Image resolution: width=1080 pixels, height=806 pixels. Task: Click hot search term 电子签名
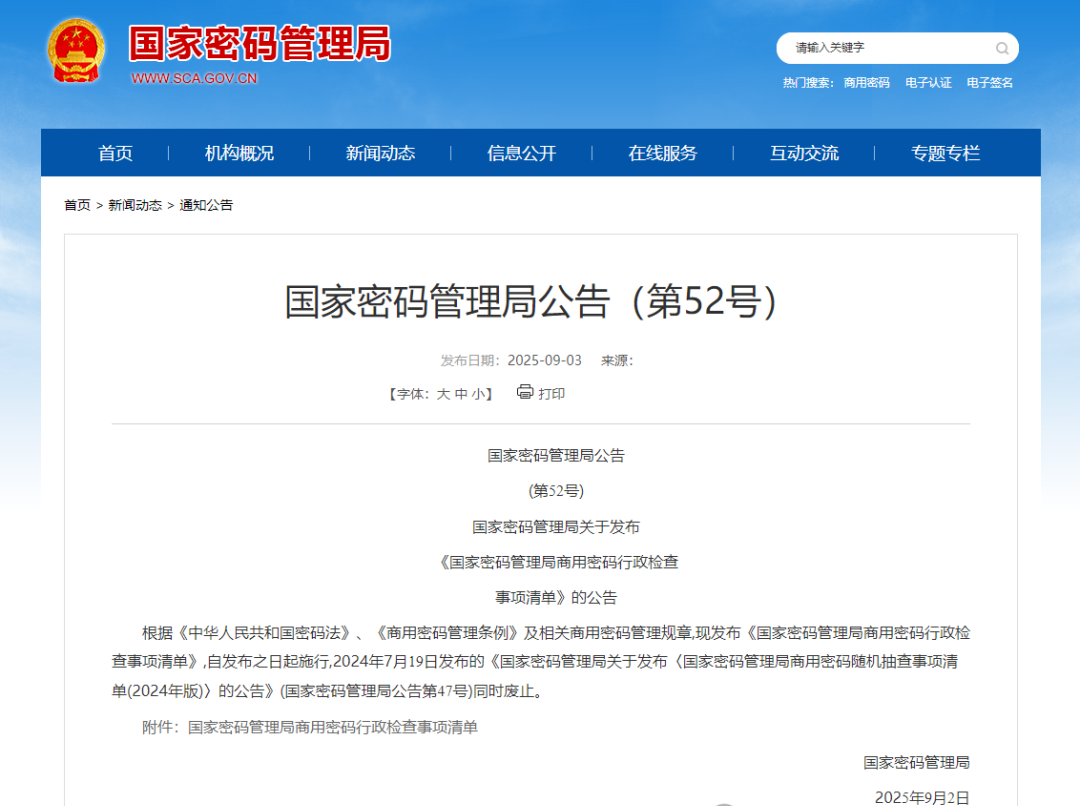989,83
